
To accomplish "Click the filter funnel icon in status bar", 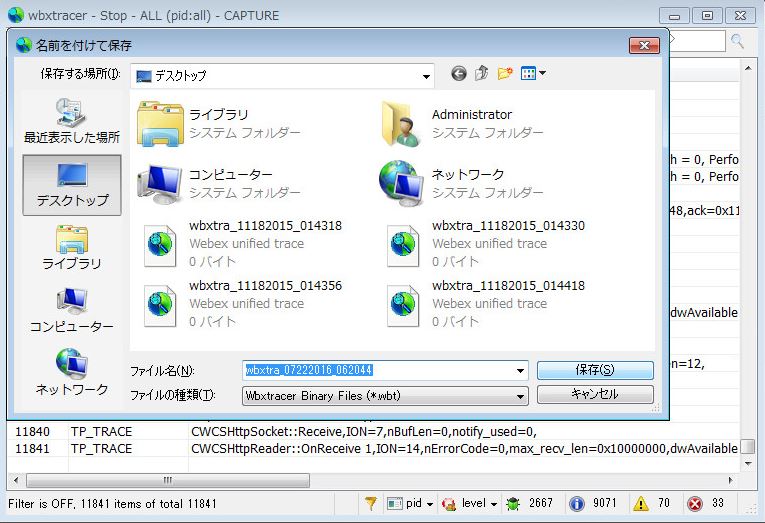I will [x=371, y=503].
